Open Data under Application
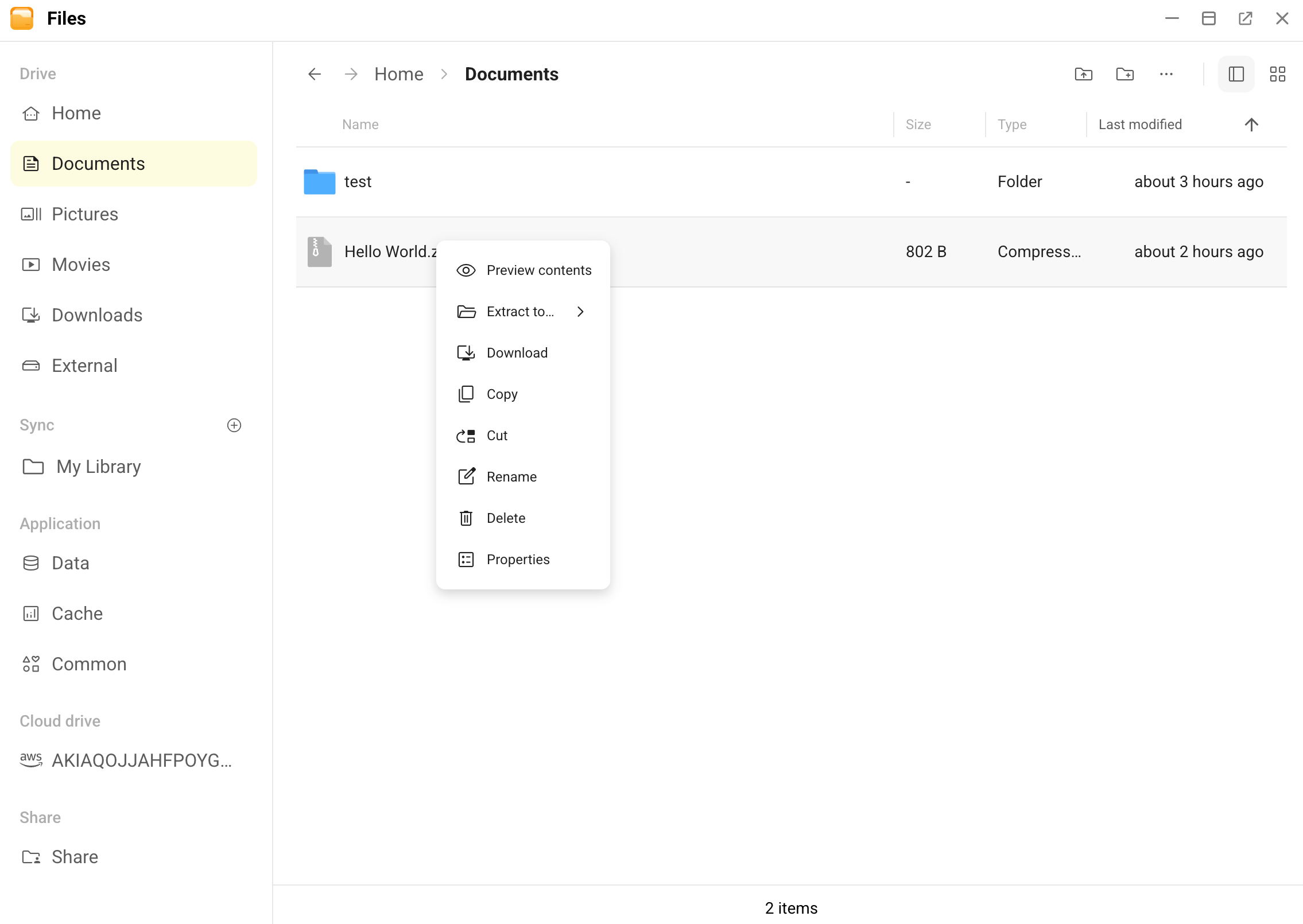The width and height of the screenshot is (1303, 924). coord(134,563)
